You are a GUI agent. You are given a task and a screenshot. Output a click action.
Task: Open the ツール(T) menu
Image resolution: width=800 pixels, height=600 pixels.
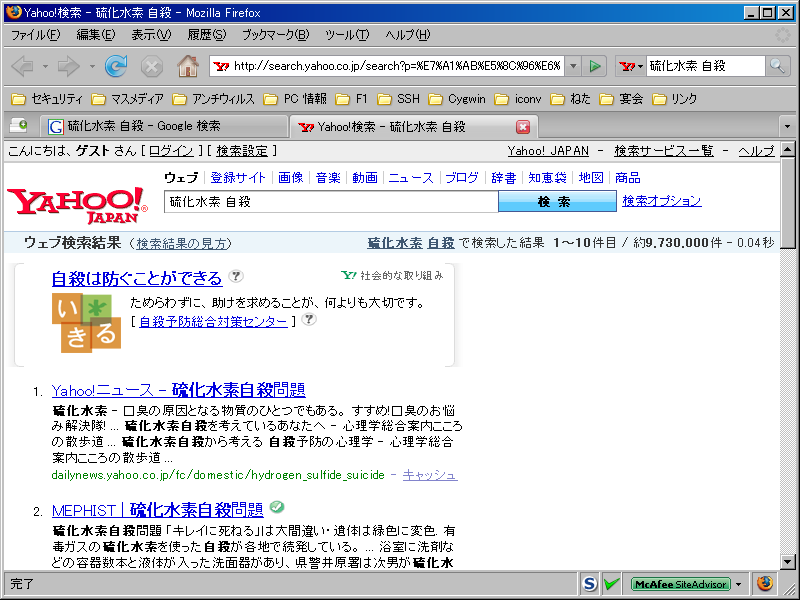point(347,35)
